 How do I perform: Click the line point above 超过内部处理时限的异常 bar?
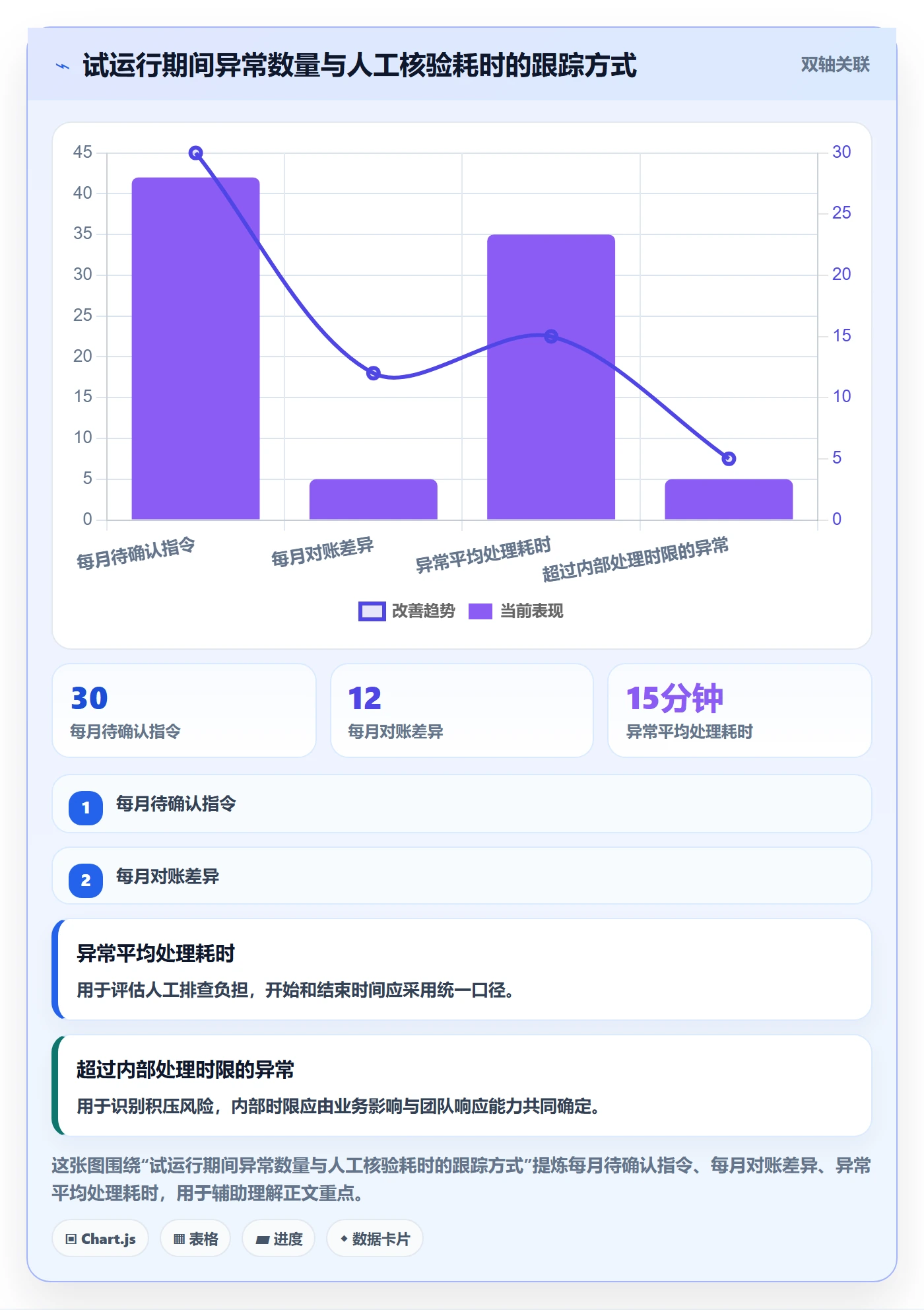(729, 459)
